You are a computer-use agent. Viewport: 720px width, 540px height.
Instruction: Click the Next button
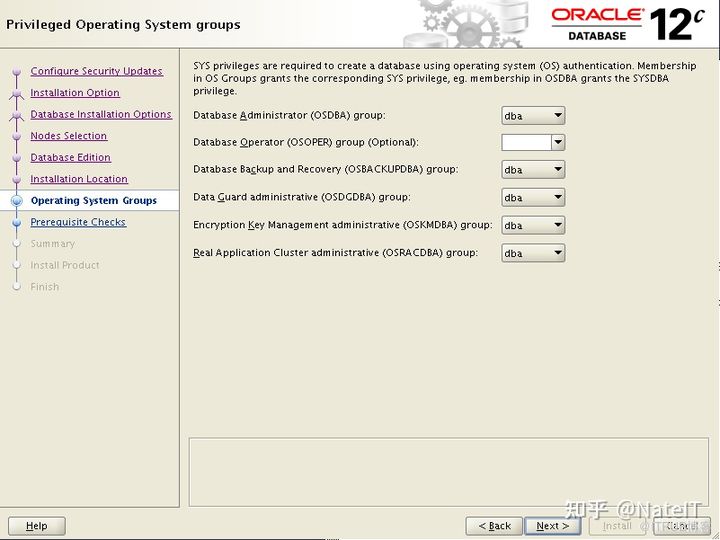point(552,526)
